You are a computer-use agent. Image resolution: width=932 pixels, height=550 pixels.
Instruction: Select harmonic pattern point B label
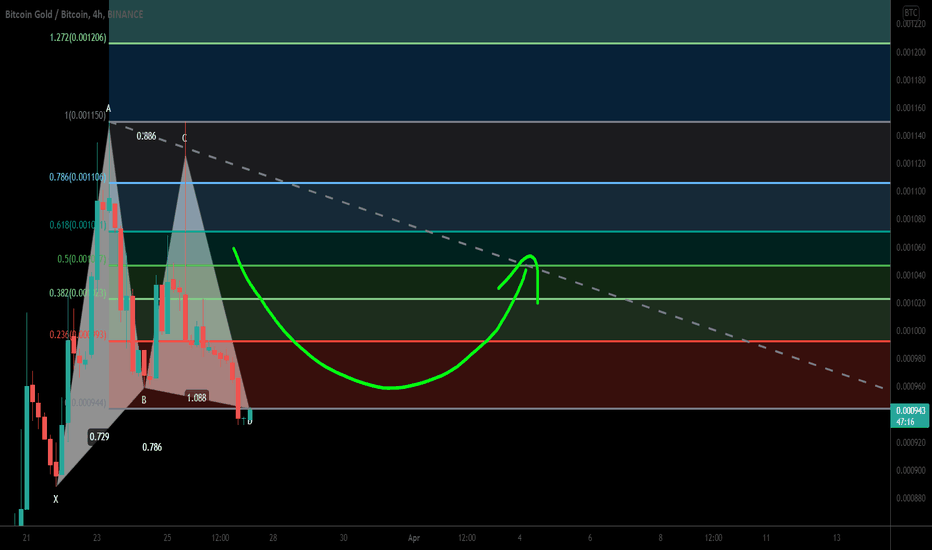point(144,400)
